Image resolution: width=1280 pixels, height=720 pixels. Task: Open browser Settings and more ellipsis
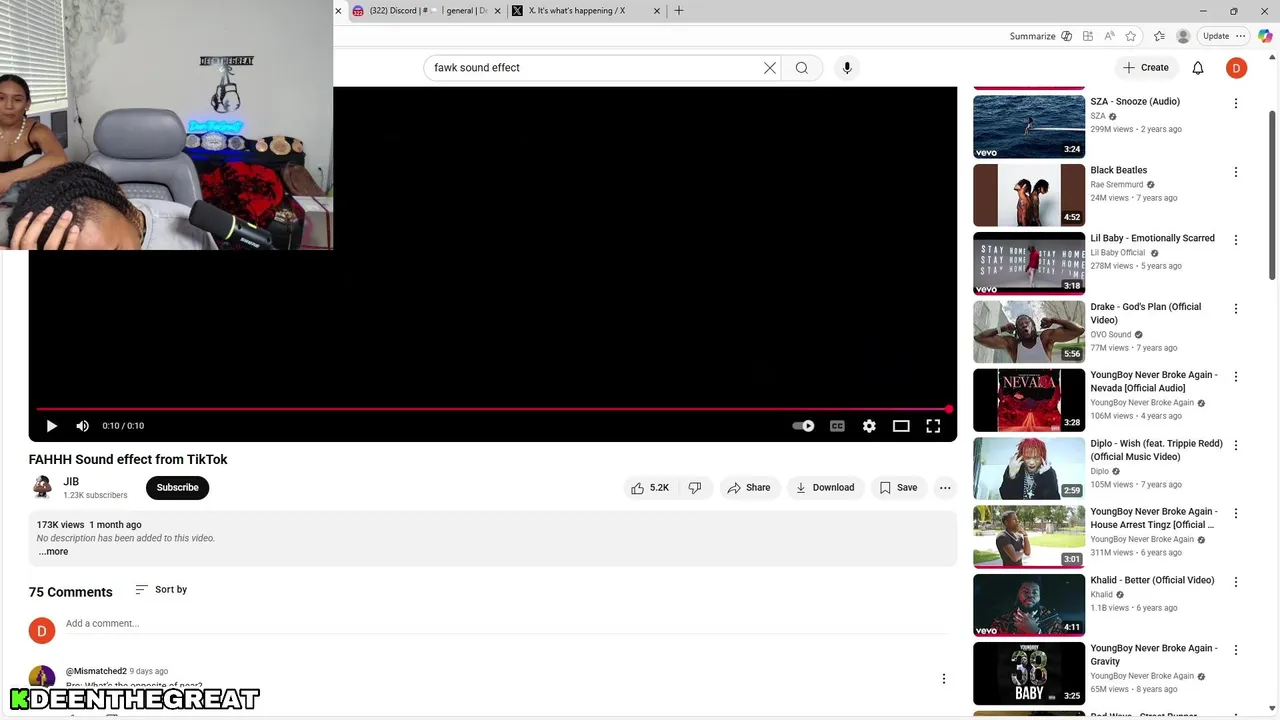tap(1241, 36)
